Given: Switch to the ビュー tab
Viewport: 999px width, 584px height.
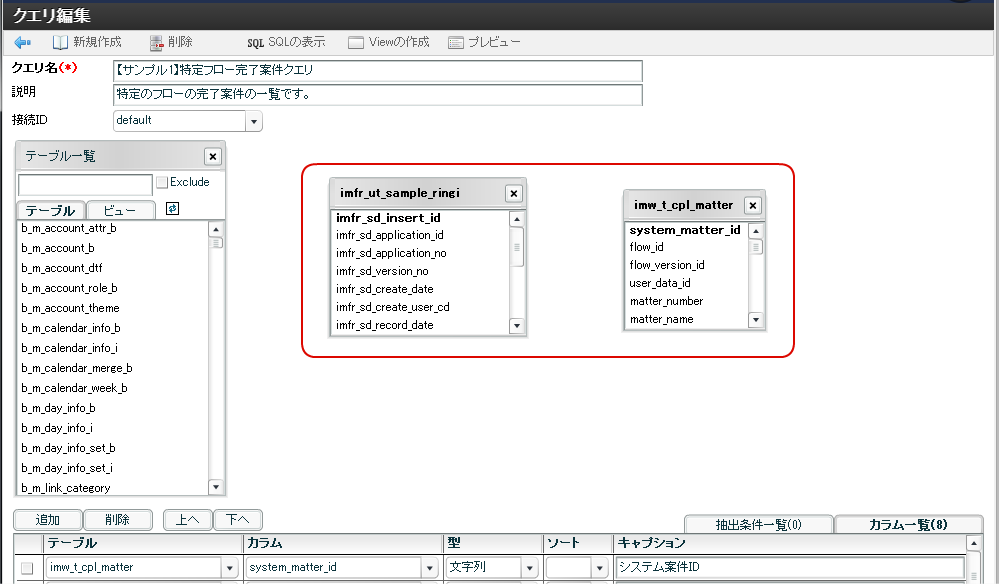Looking at the screenshot, I should (x=120, y=211).
